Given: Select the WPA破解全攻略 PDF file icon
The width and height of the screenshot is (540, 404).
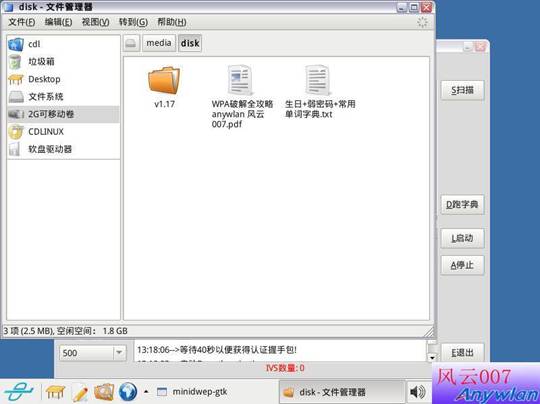Looking at the screenshot, I should (239, 80).
